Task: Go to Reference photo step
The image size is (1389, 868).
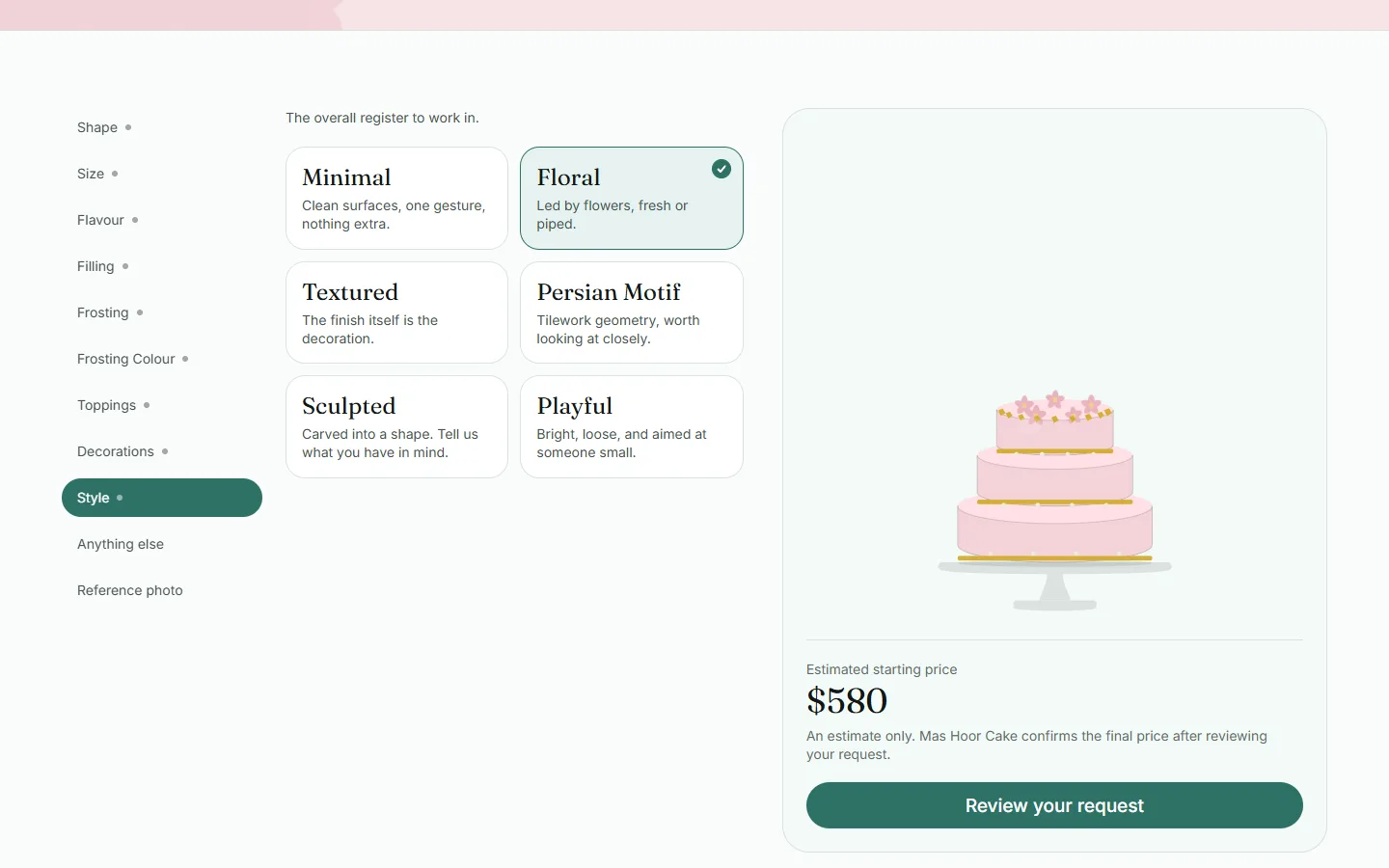Action: pyautogui.click(x=162, y=590)
